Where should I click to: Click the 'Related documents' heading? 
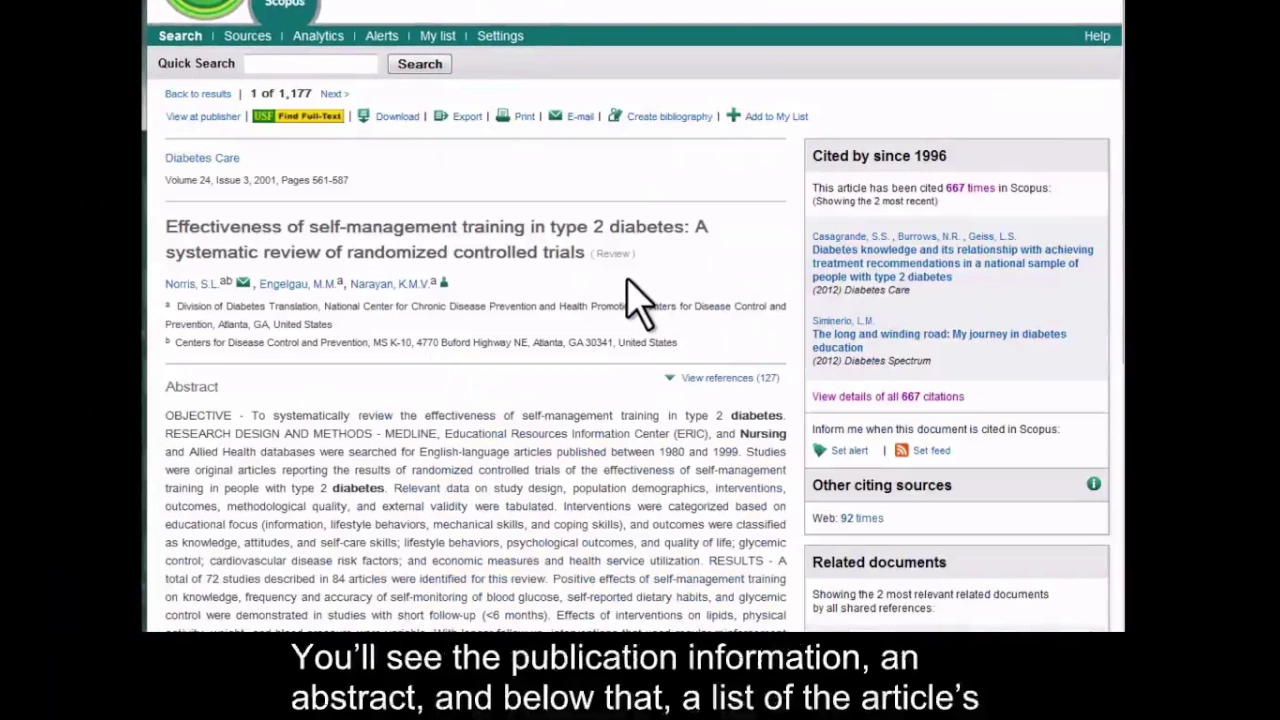tap(879, 562)
